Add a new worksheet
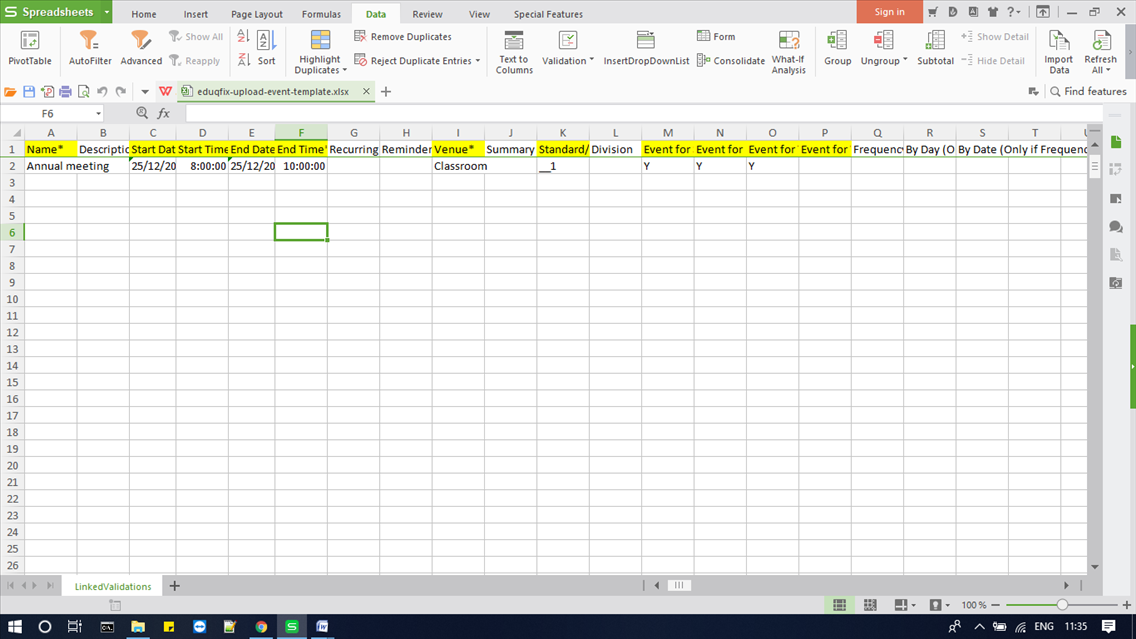Viewport: 1136px width, 639px height. click(175, 585)
